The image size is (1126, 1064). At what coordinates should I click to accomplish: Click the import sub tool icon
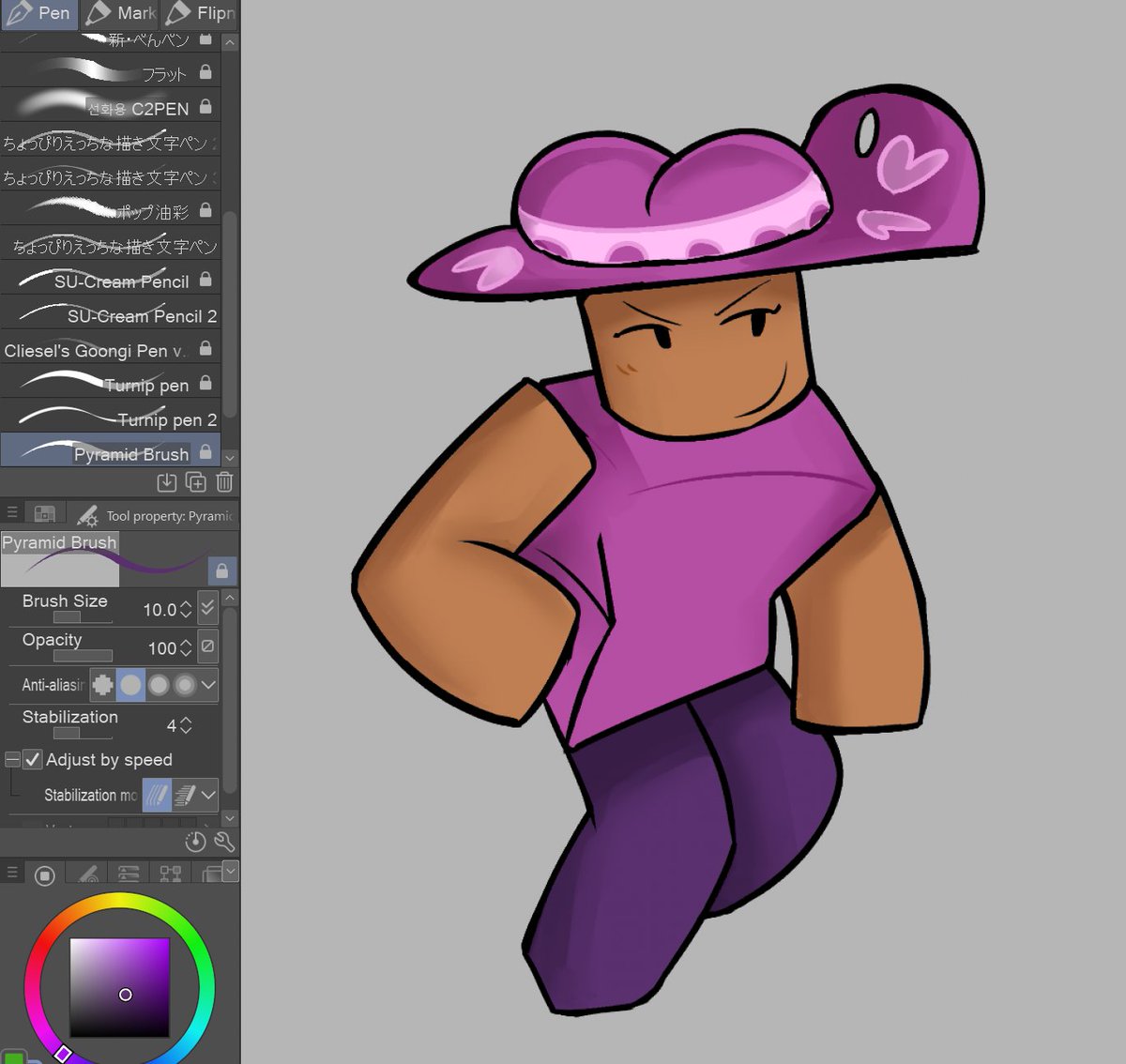[166, 482]
